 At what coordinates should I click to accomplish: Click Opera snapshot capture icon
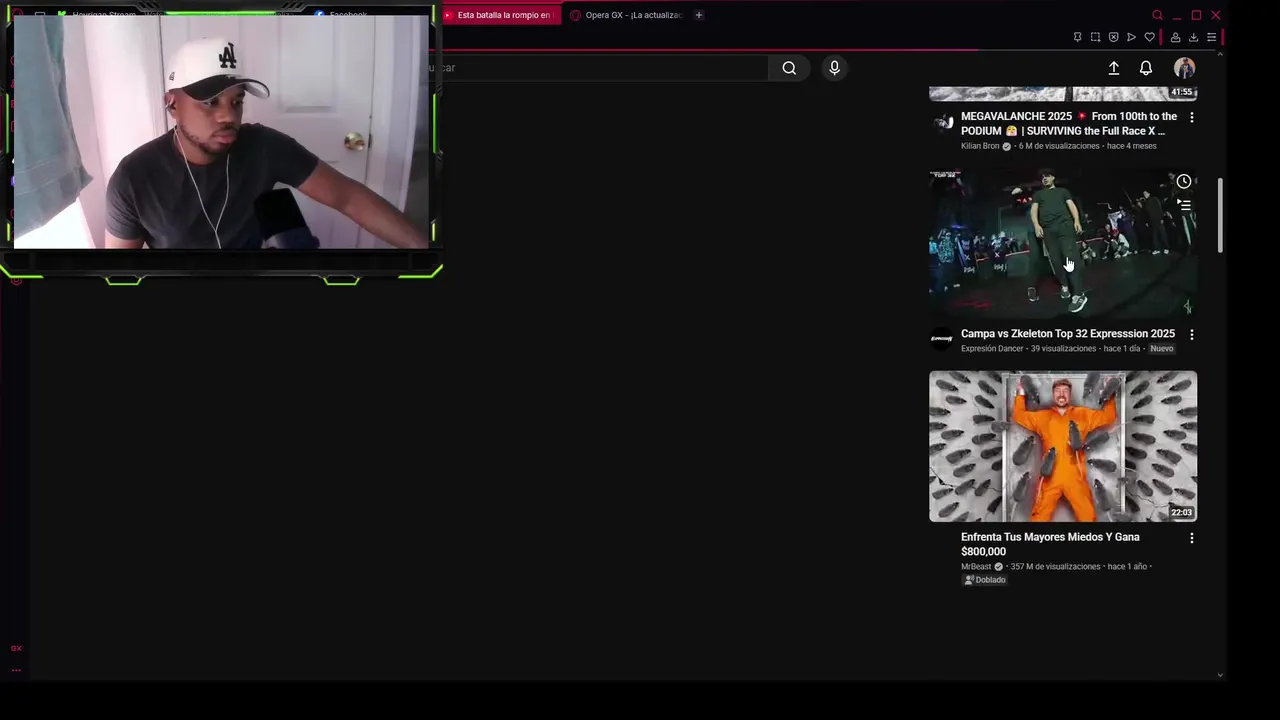(1095, 37)
